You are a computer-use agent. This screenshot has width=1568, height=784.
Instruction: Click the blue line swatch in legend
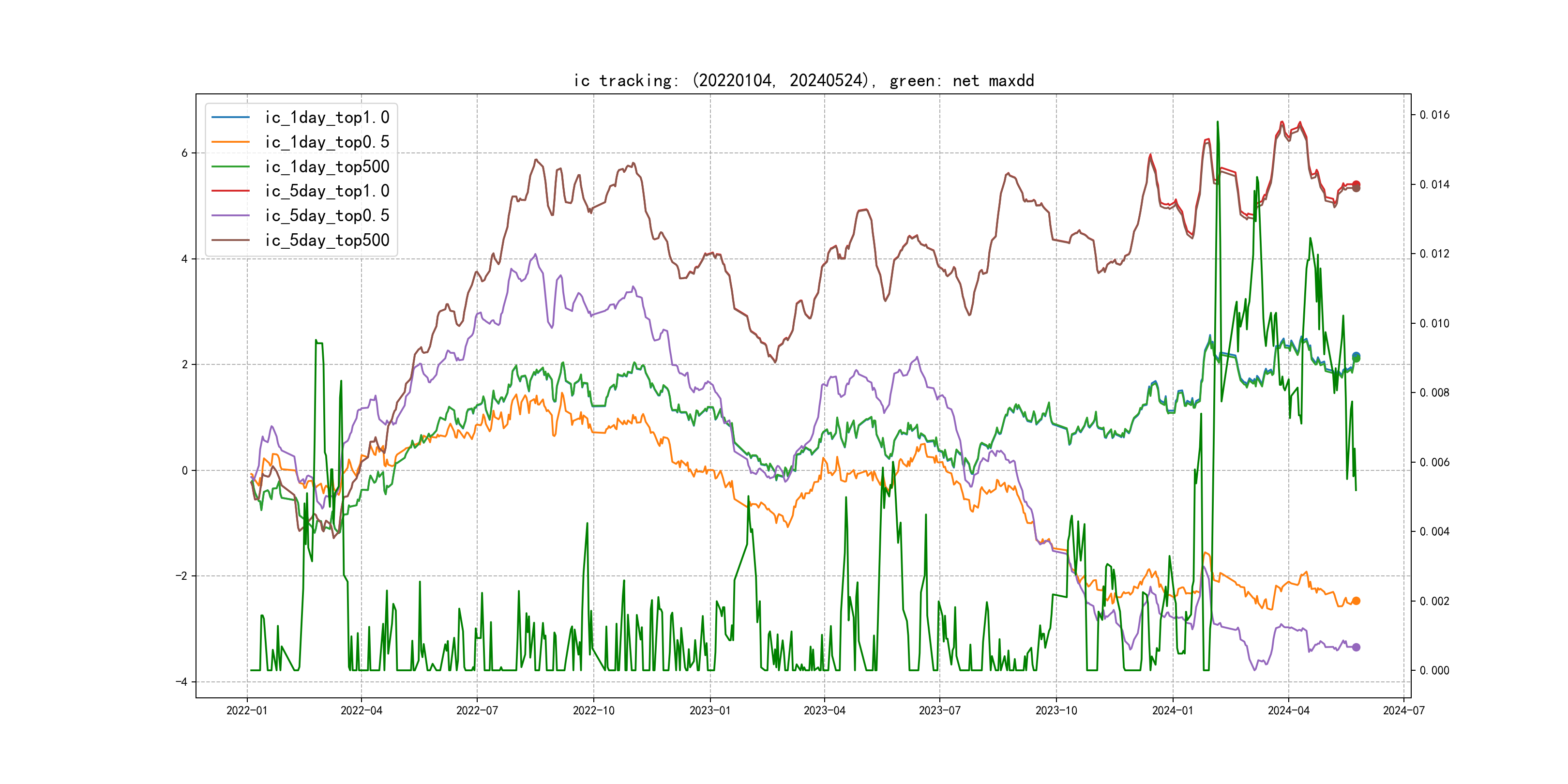(x=230, y=117)
